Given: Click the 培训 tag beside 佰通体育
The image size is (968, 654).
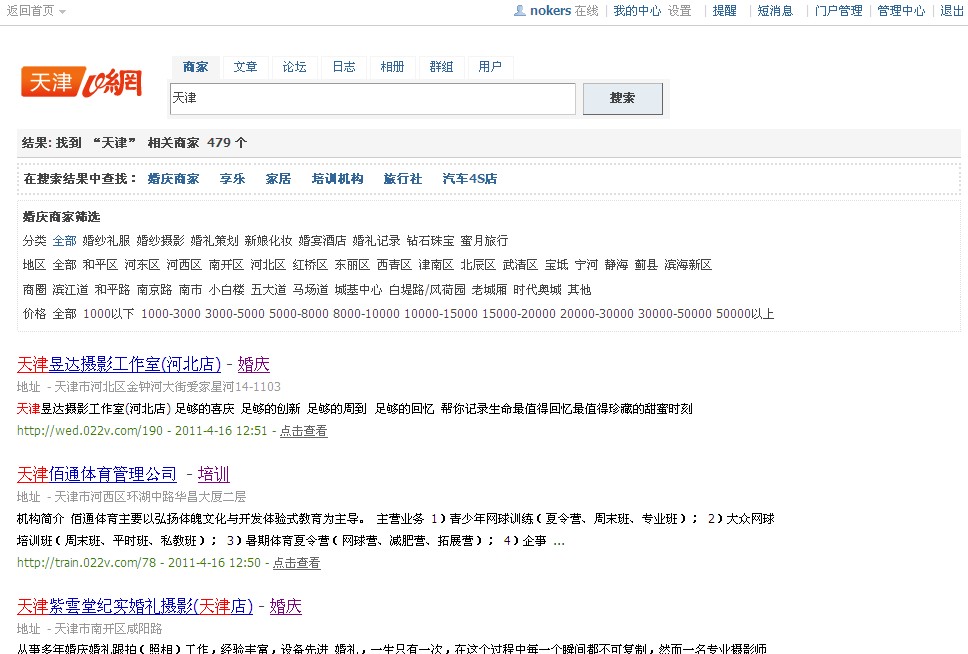Looking at the screenshot, I should 214,474.
